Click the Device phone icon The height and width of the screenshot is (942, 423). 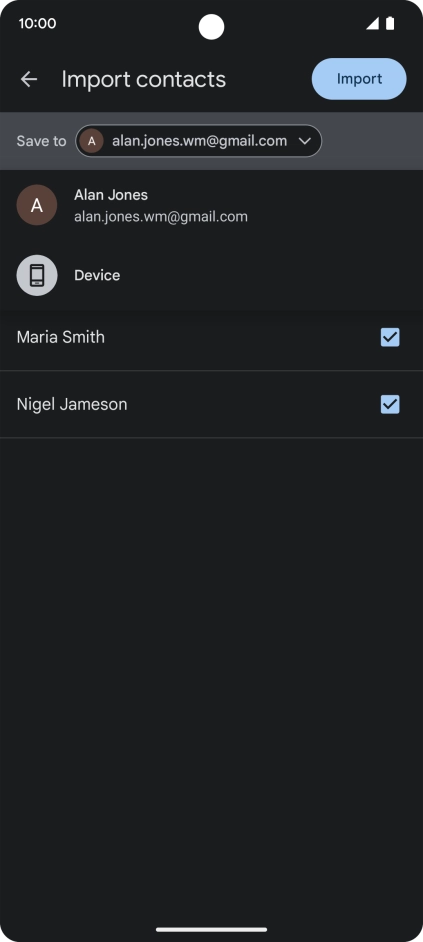tap(37, 275)
